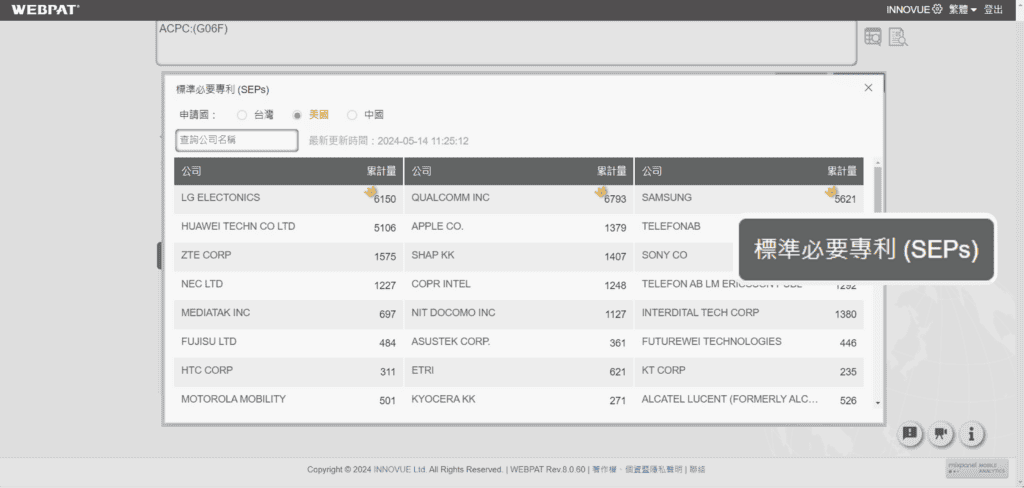Select the 中國 radio button
This screenshot has width=1024, height=488.
(x=352, y=115)
